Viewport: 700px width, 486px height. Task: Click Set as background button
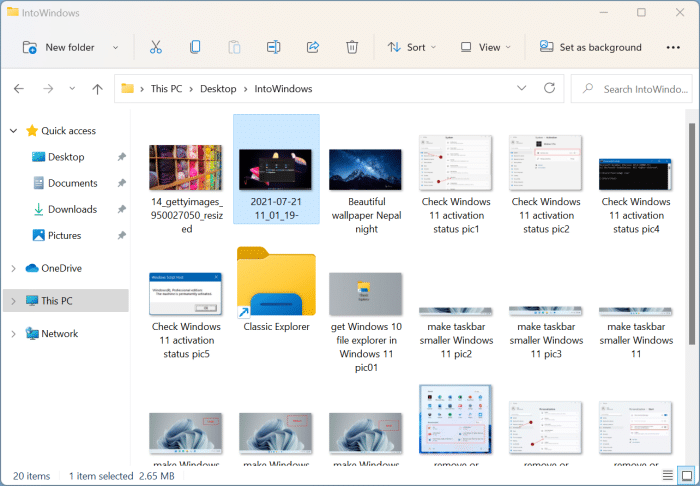590,47
